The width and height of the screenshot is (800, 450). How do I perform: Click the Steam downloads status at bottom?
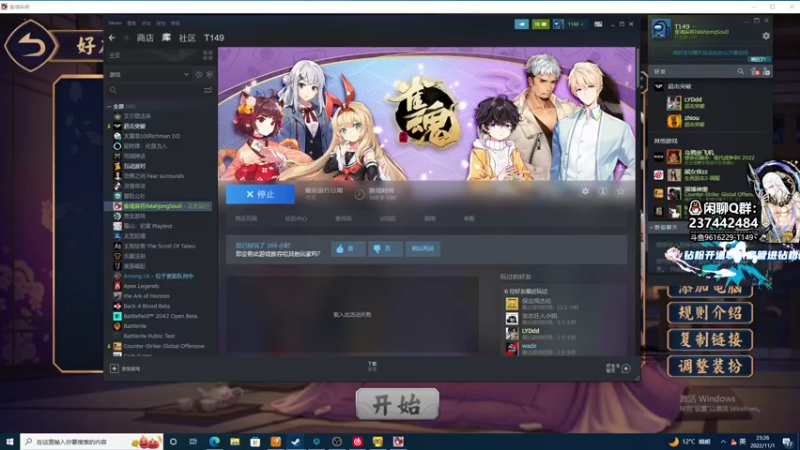pos(372,366)
